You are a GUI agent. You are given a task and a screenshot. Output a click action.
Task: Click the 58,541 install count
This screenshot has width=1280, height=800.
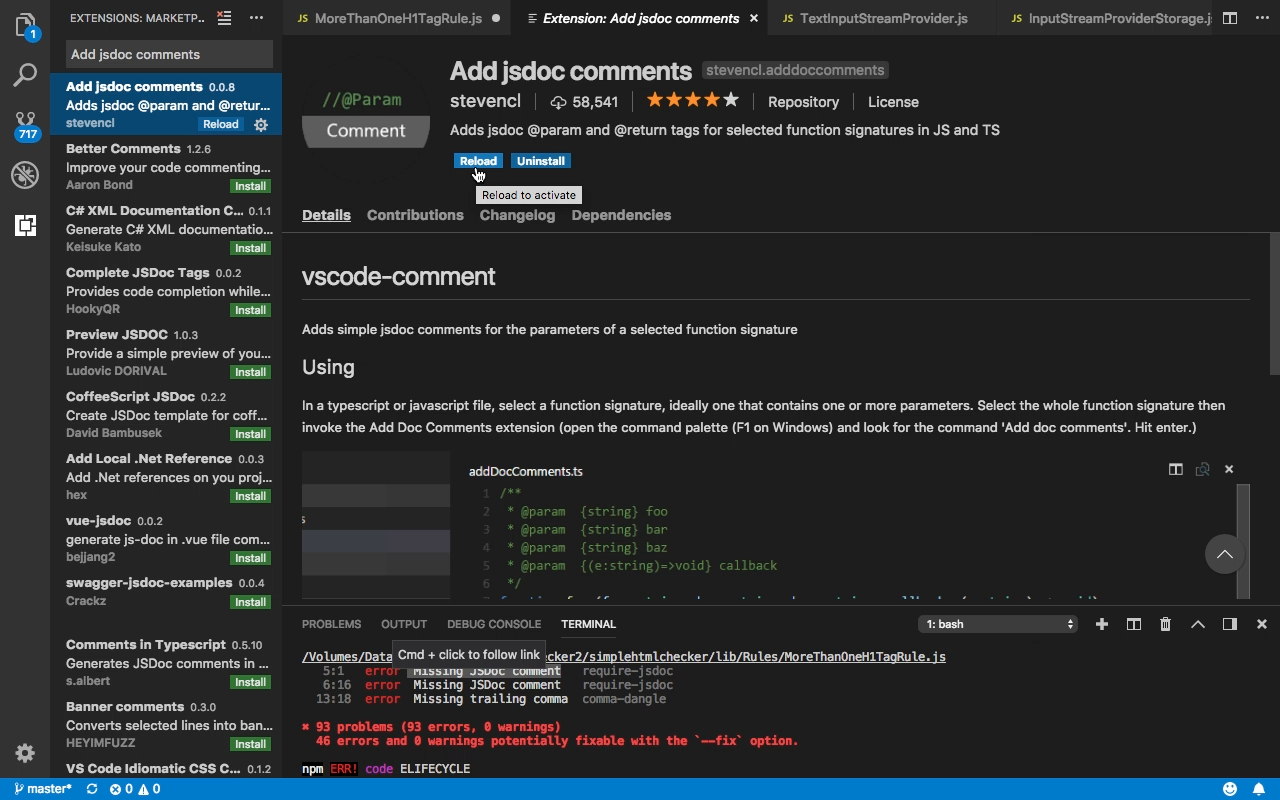pyautogui.click(x=584, y=102)
